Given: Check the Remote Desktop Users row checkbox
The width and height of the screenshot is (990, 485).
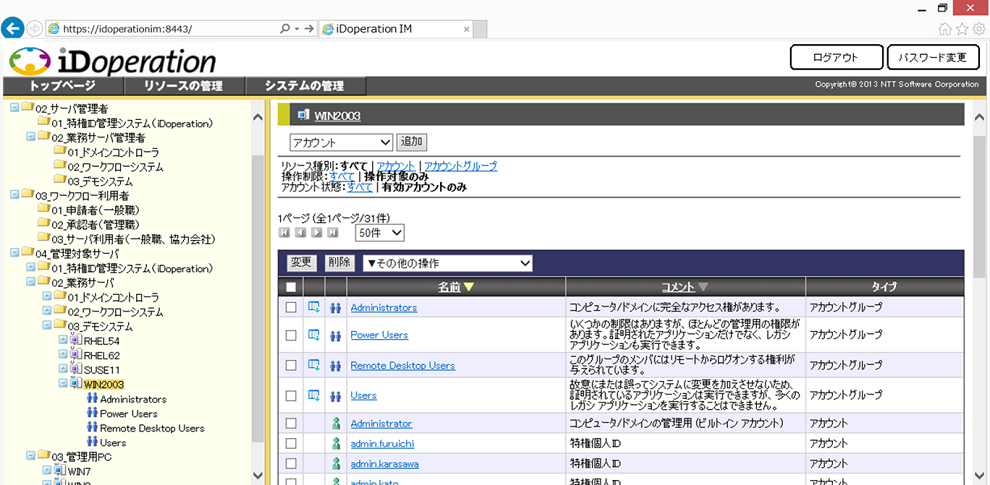Looking at the screenshot, I should [x=290, y=365].
